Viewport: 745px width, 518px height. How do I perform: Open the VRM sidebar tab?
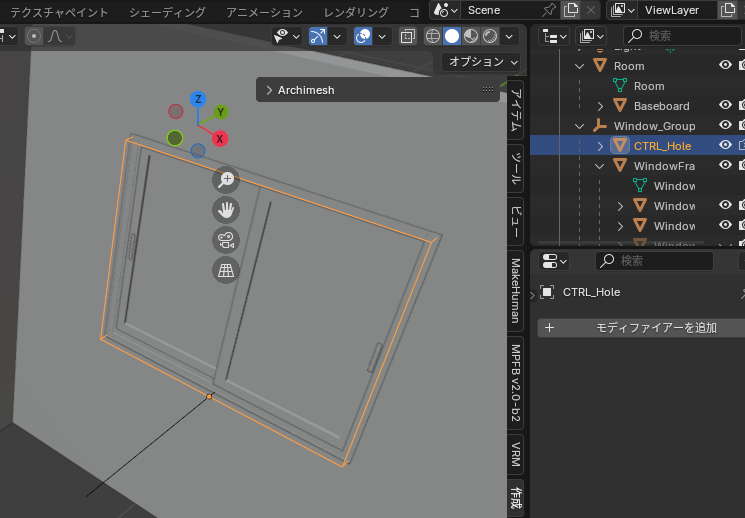(x=516, y=454)
